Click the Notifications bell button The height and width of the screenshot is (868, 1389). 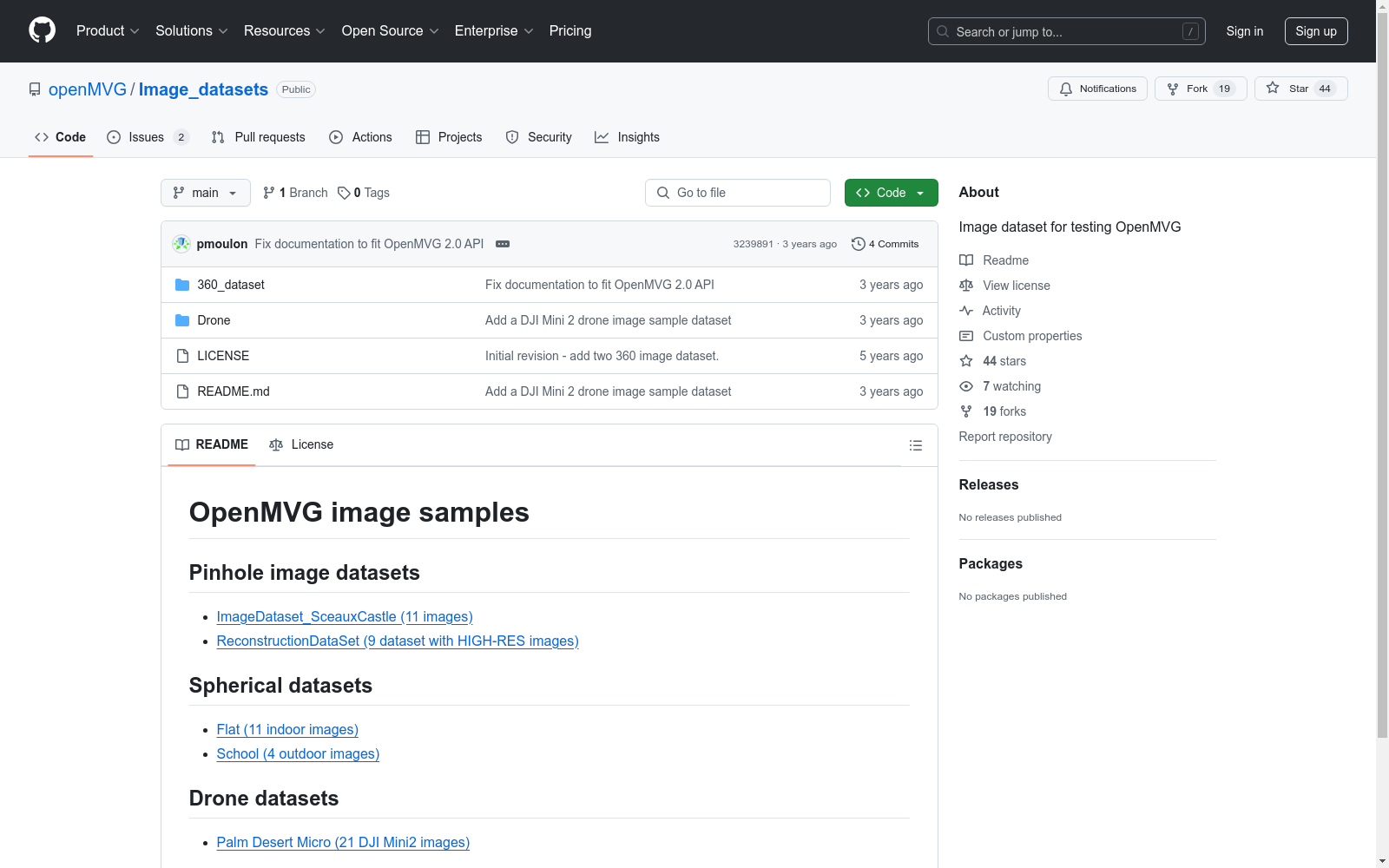click(1097, 89)
